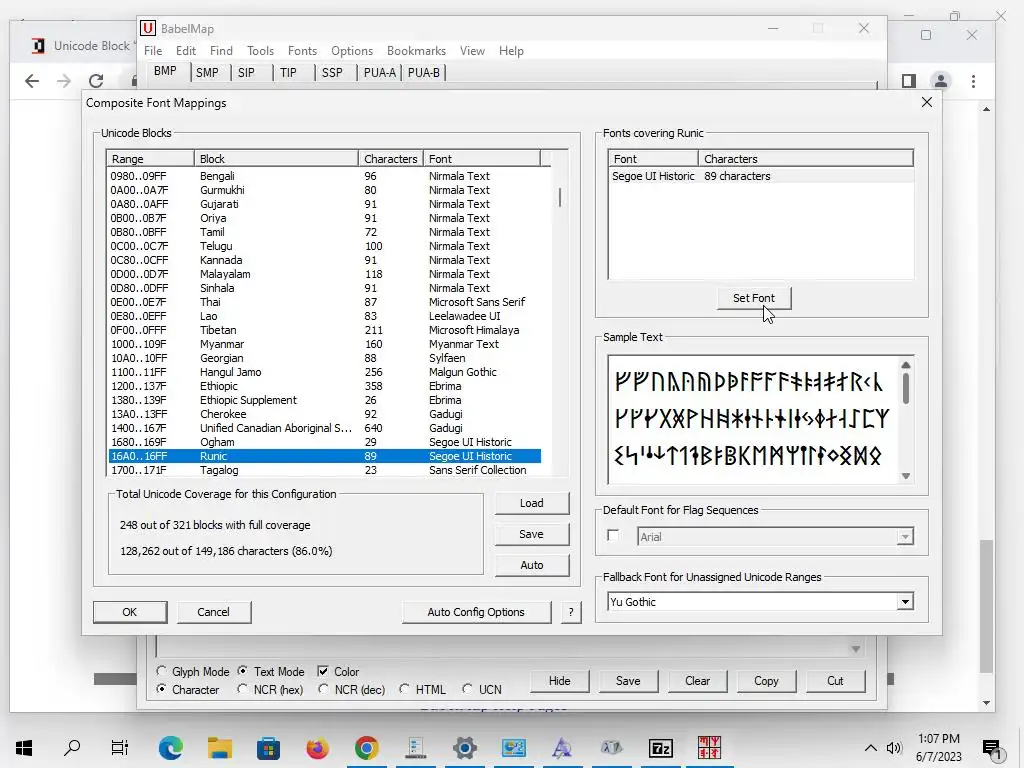
Task: Click BabelMap title bar logo icon
Action: click(x=148, y=28)
